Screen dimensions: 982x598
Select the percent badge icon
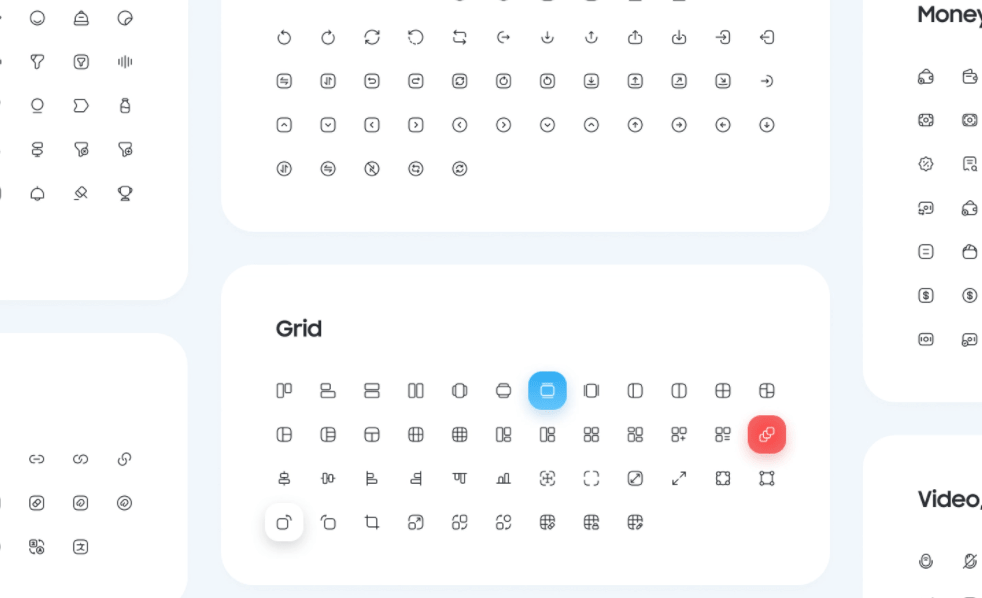point(926,163)
